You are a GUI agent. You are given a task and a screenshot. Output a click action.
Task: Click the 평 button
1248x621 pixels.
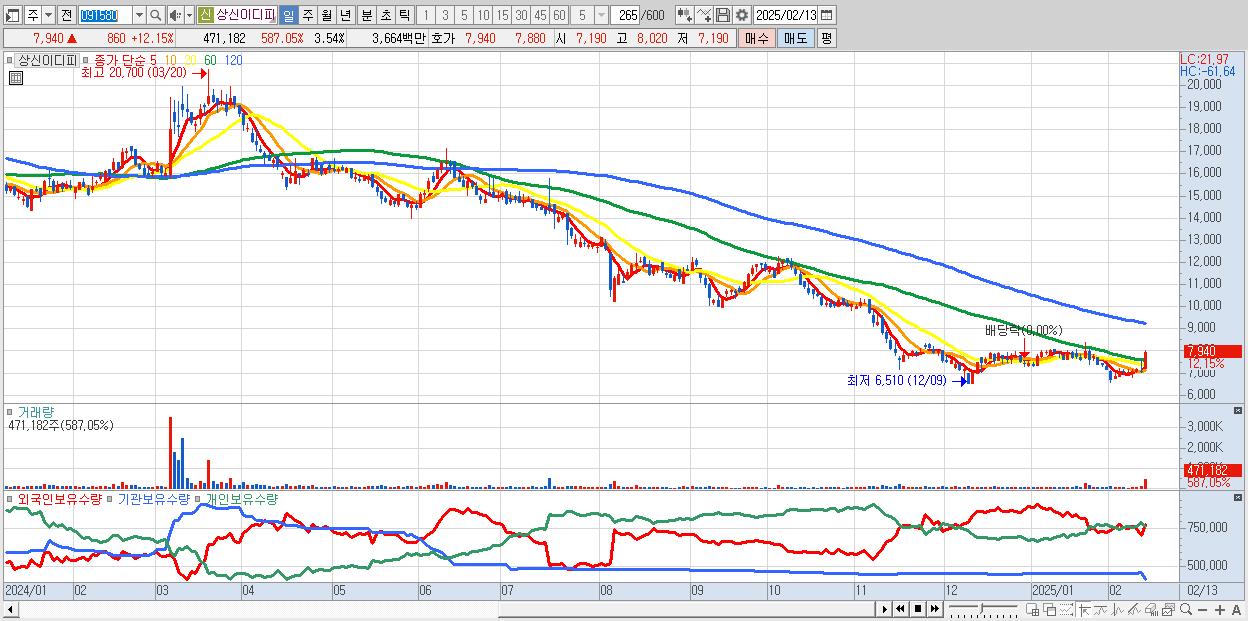826,38
